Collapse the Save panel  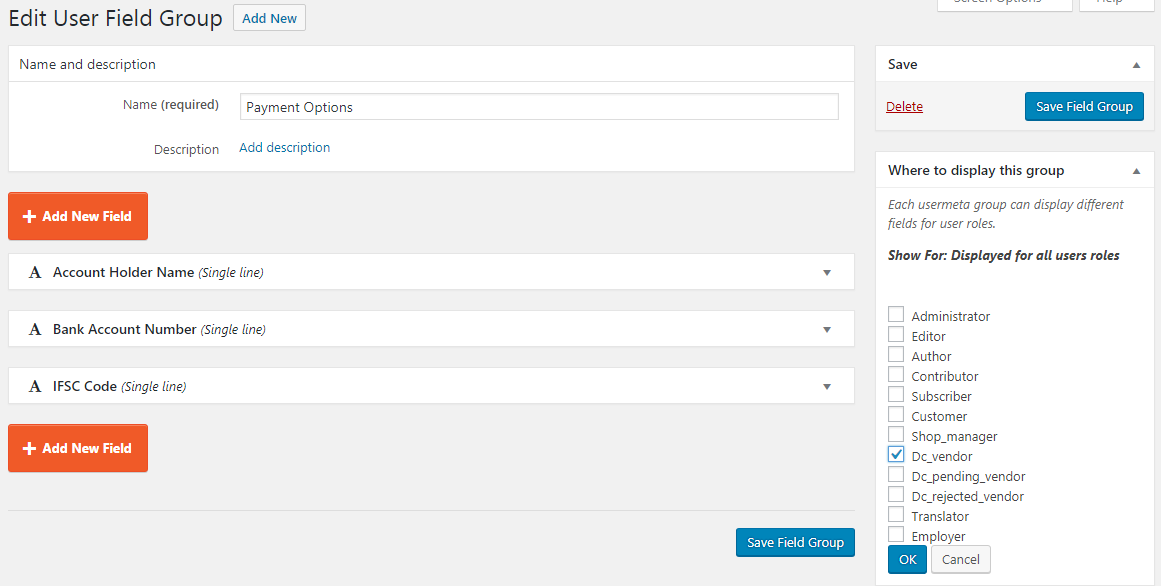(1136, 65)
